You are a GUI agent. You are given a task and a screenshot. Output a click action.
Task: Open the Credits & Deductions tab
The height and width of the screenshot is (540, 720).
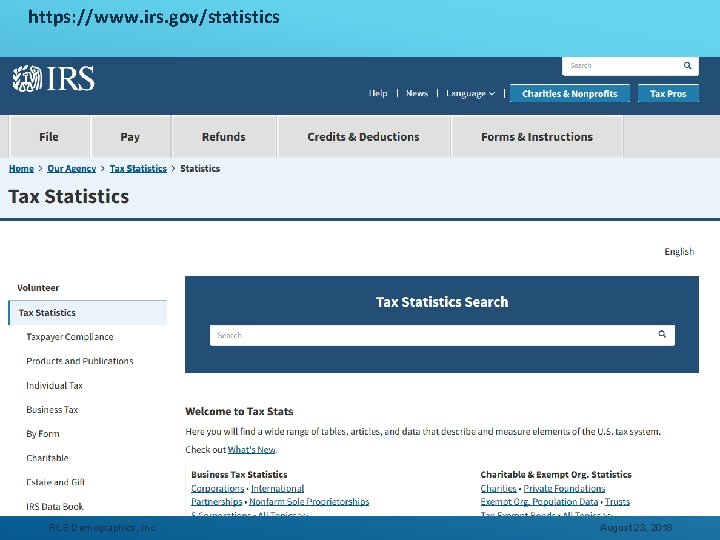[x=363, y=137]
